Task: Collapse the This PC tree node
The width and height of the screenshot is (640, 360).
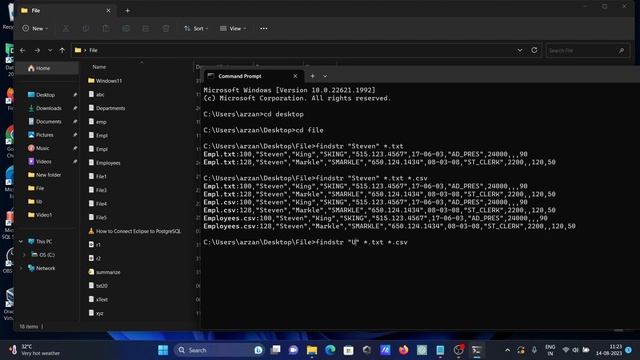Action: pyautogui.click(x=21, y=242)
